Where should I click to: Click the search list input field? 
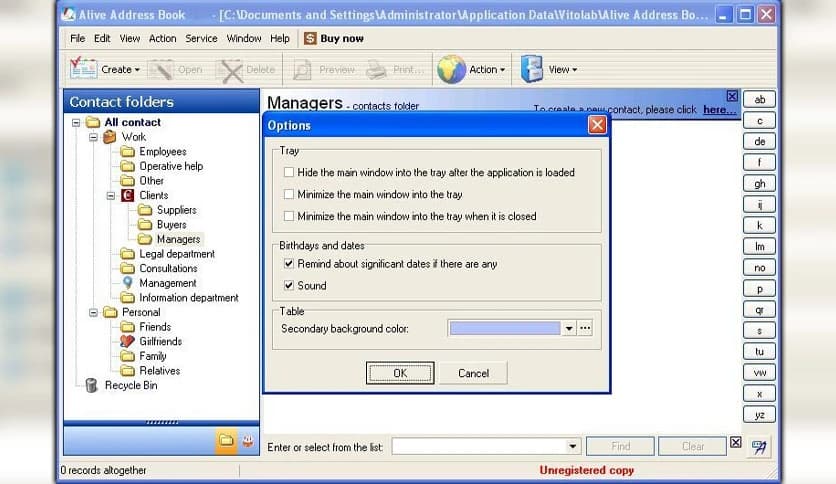tap(479, 446)
